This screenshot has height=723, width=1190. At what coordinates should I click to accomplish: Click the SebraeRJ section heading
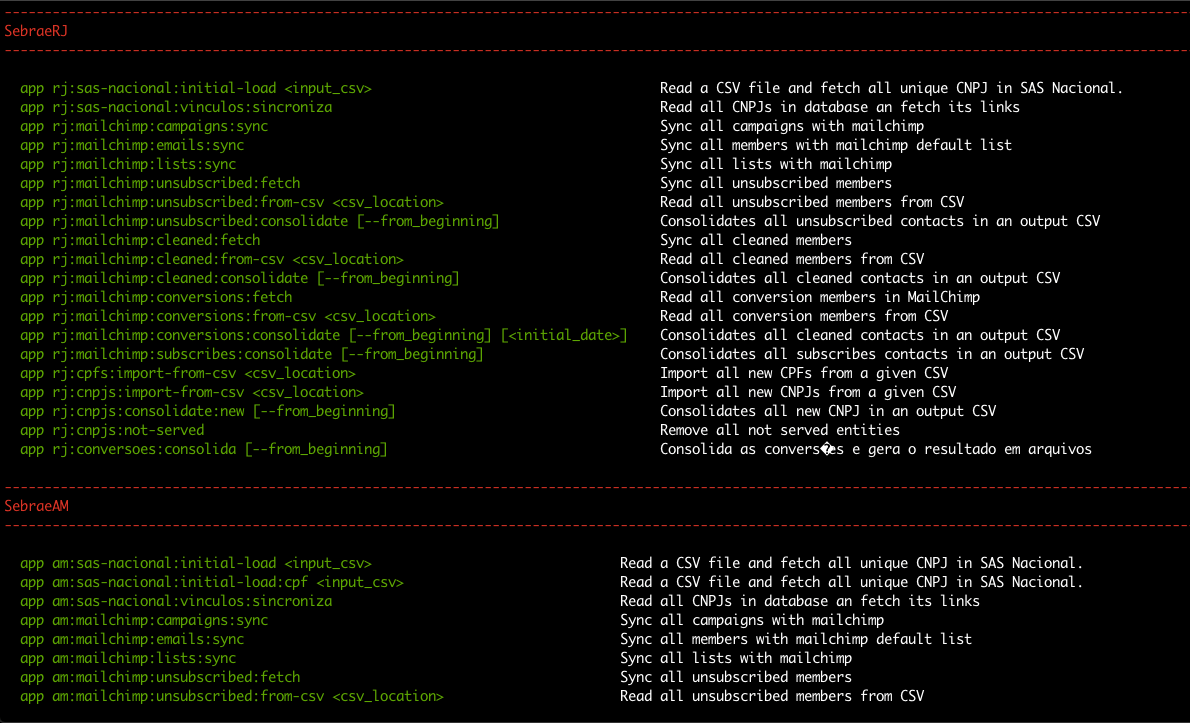pos(36,31)
